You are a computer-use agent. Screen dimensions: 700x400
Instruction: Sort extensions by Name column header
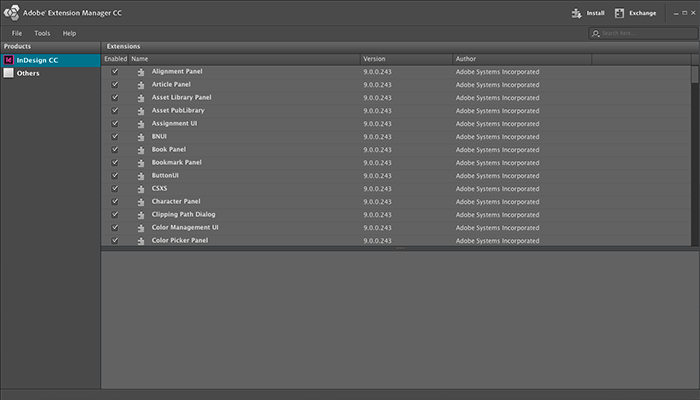pyautogui.click(x=245, y=59)
